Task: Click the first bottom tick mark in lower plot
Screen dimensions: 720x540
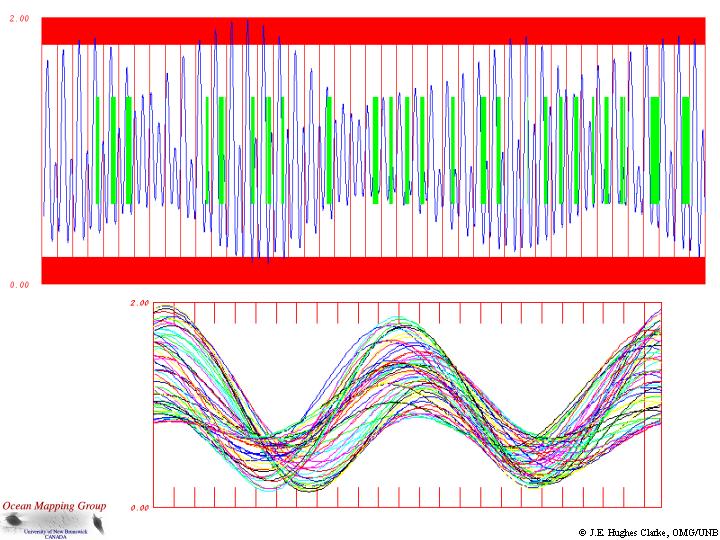Action: (175, 496)
